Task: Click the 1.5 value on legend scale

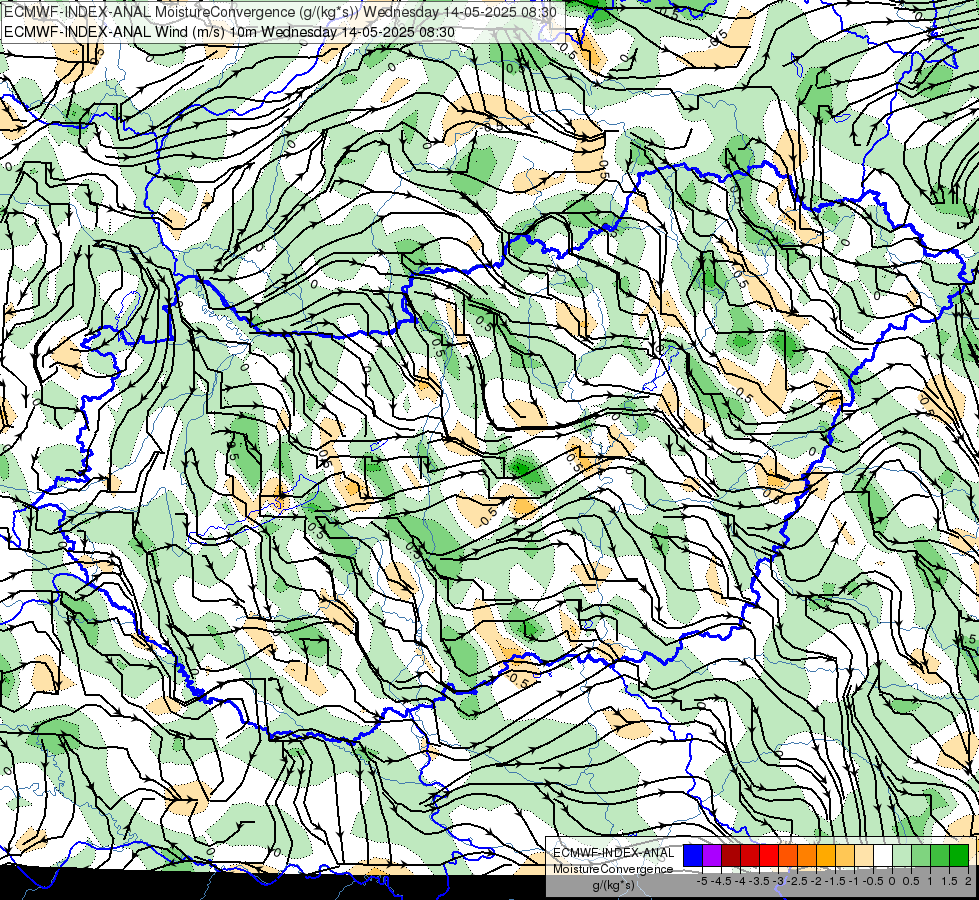Action: tap(949, 881)
